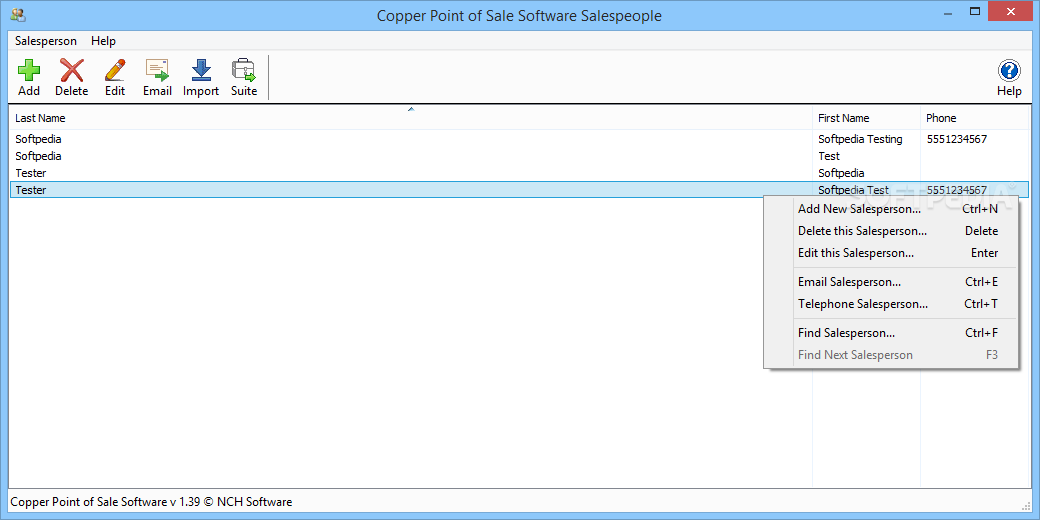Sort by the First Name column header
1040x520 pixels.
(866, 118)
